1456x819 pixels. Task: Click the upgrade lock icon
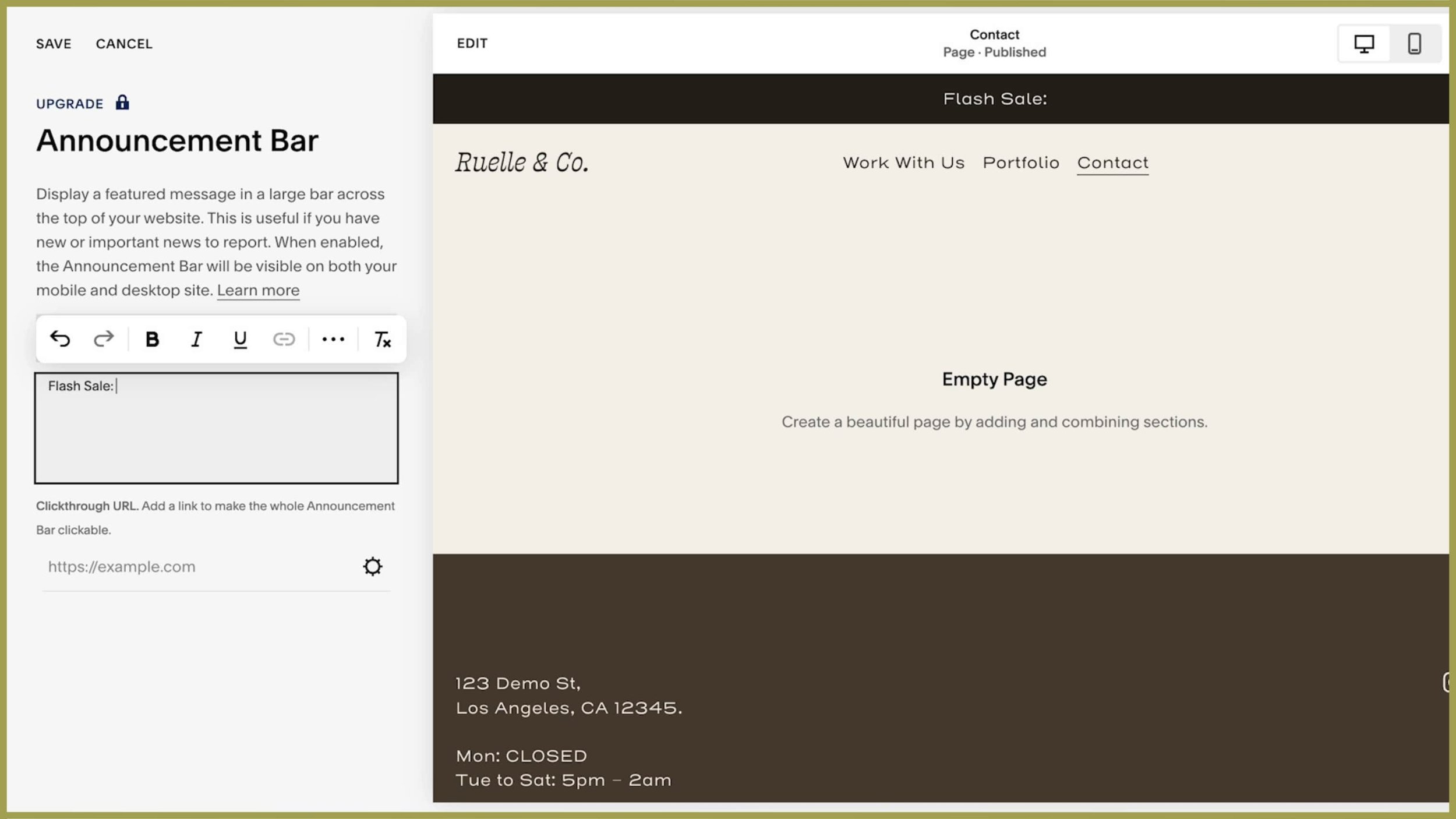point(122,103)
